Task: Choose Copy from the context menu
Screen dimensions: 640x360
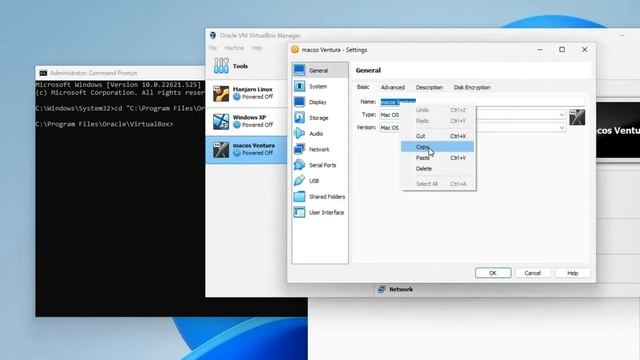Action: point(438,147)
